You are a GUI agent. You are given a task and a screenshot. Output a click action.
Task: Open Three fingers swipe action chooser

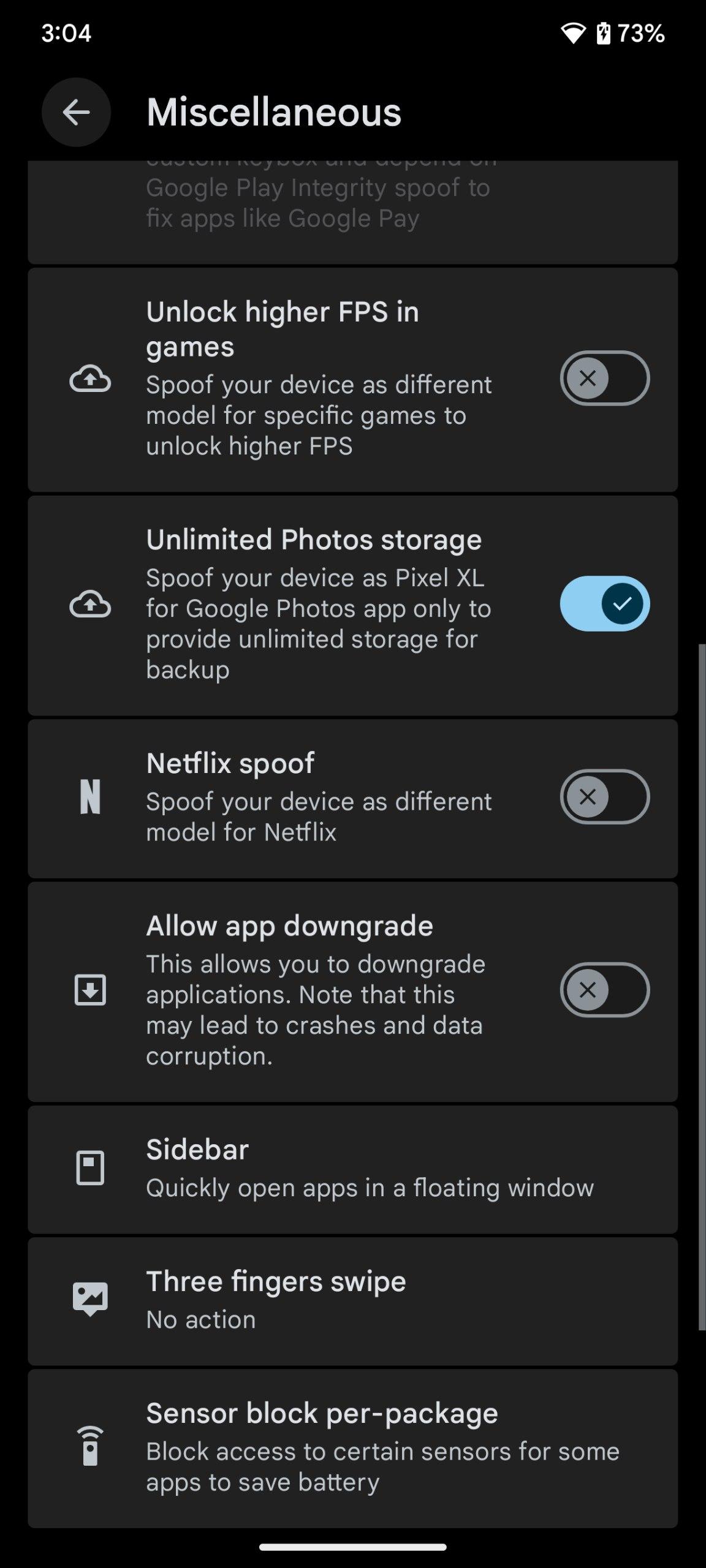(276, 1299)
